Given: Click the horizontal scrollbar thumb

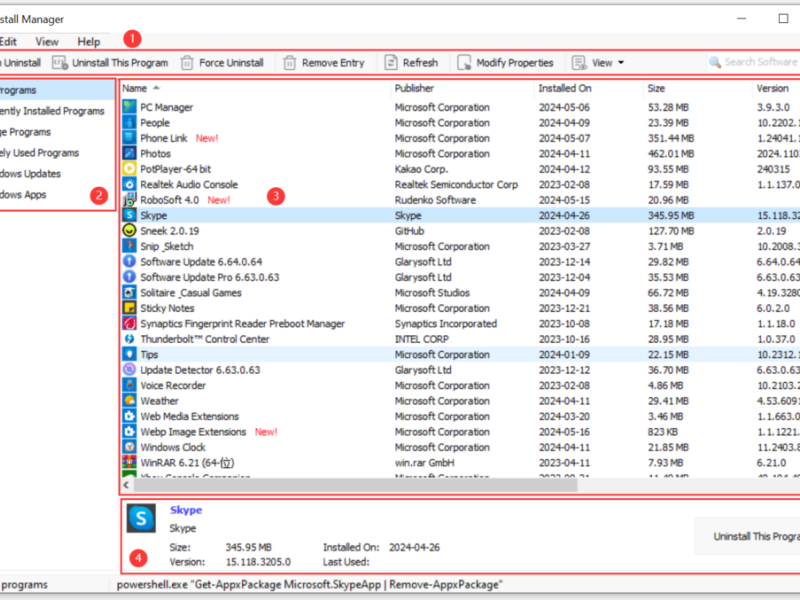Looking at the screenshot, I should tap(355, 485).
